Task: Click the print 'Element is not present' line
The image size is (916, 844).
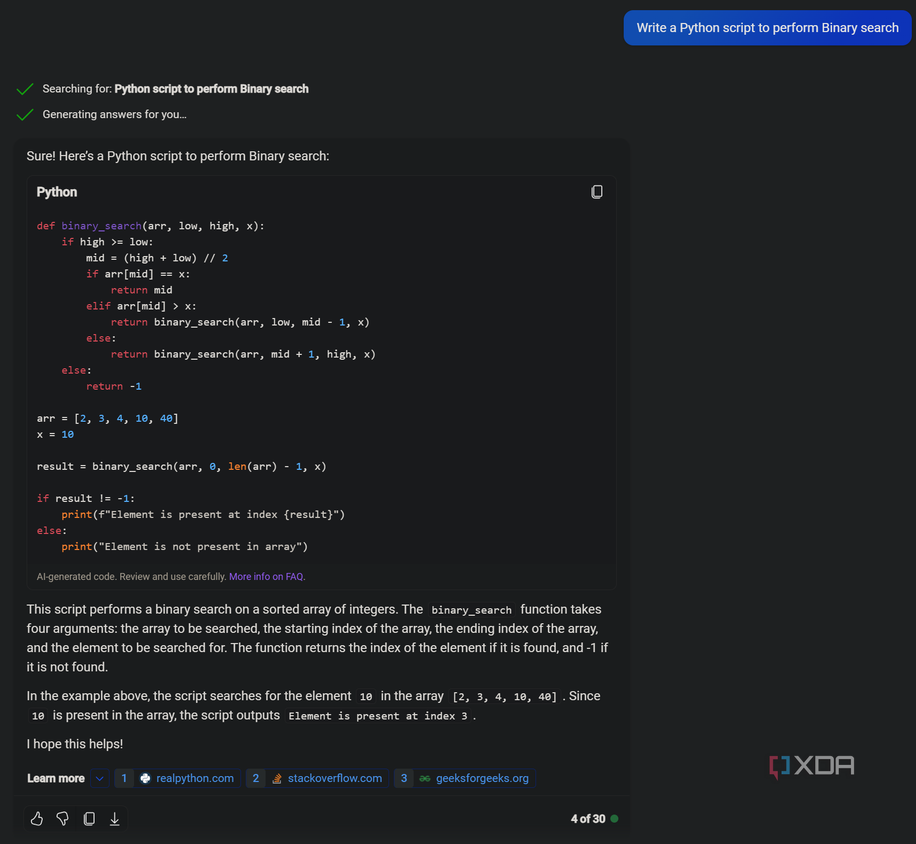Action: pos(185,547)
